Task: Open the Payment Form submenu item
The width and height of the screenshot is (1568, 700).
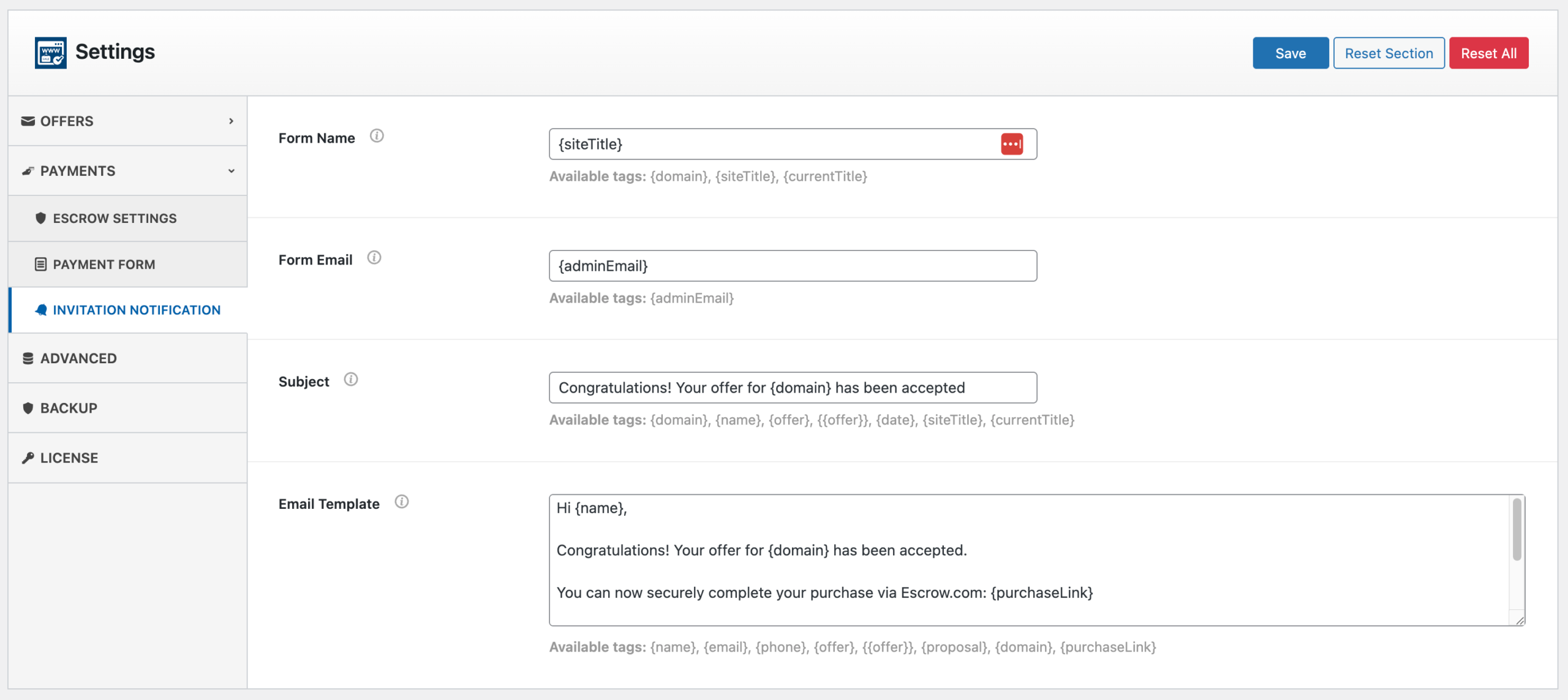Action: [x=104, y=265]
